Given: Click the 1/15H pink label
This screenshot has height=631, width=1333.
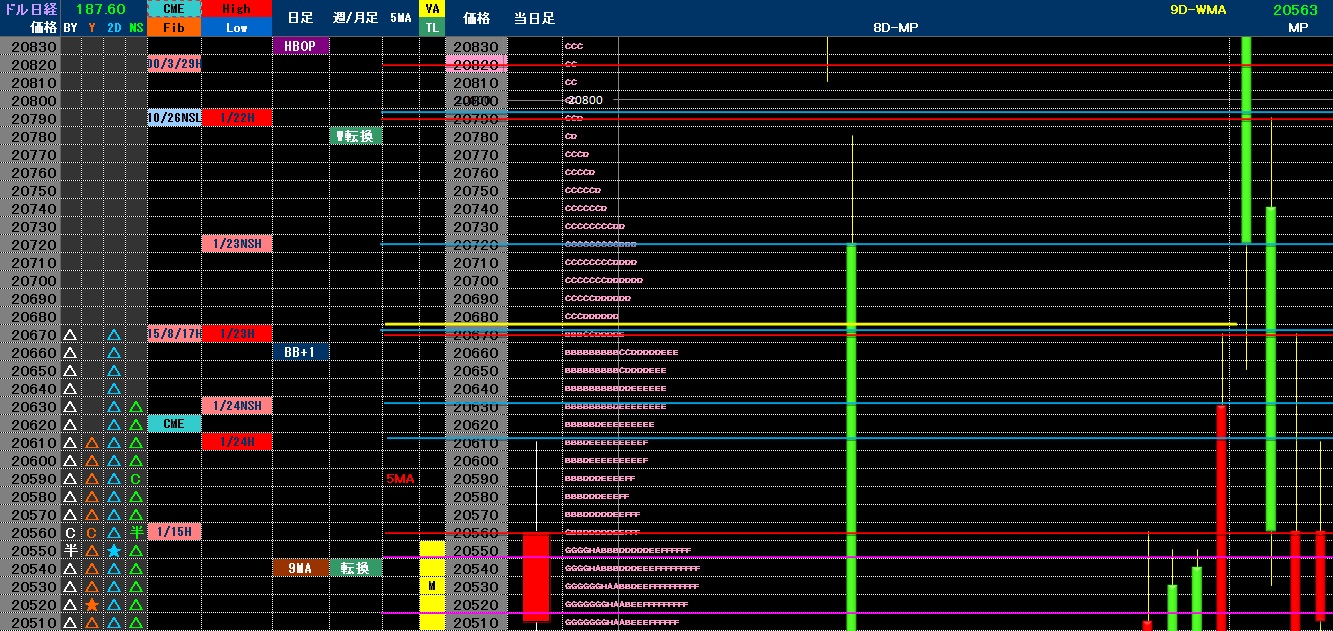Looking at the screenshot, I should (x=174, y=532).
